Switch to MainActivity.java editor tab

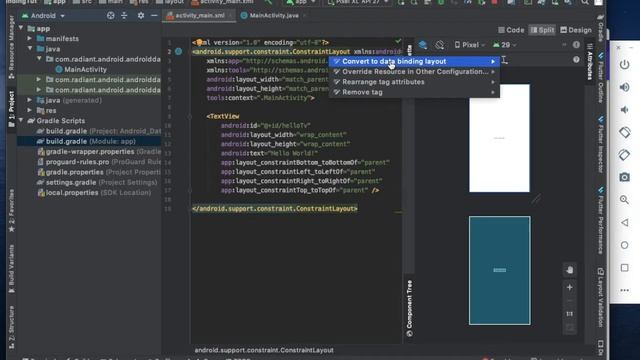(273, 16)
